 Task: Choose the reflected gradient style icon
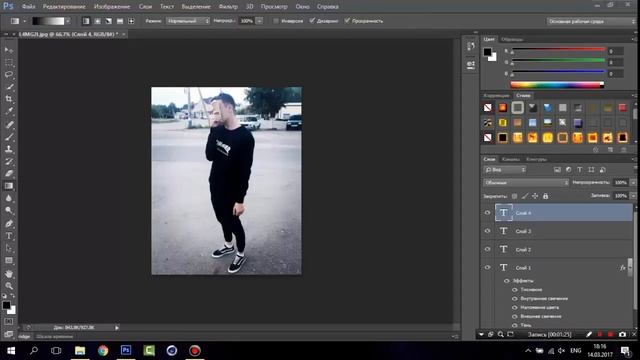coord(120,21)
